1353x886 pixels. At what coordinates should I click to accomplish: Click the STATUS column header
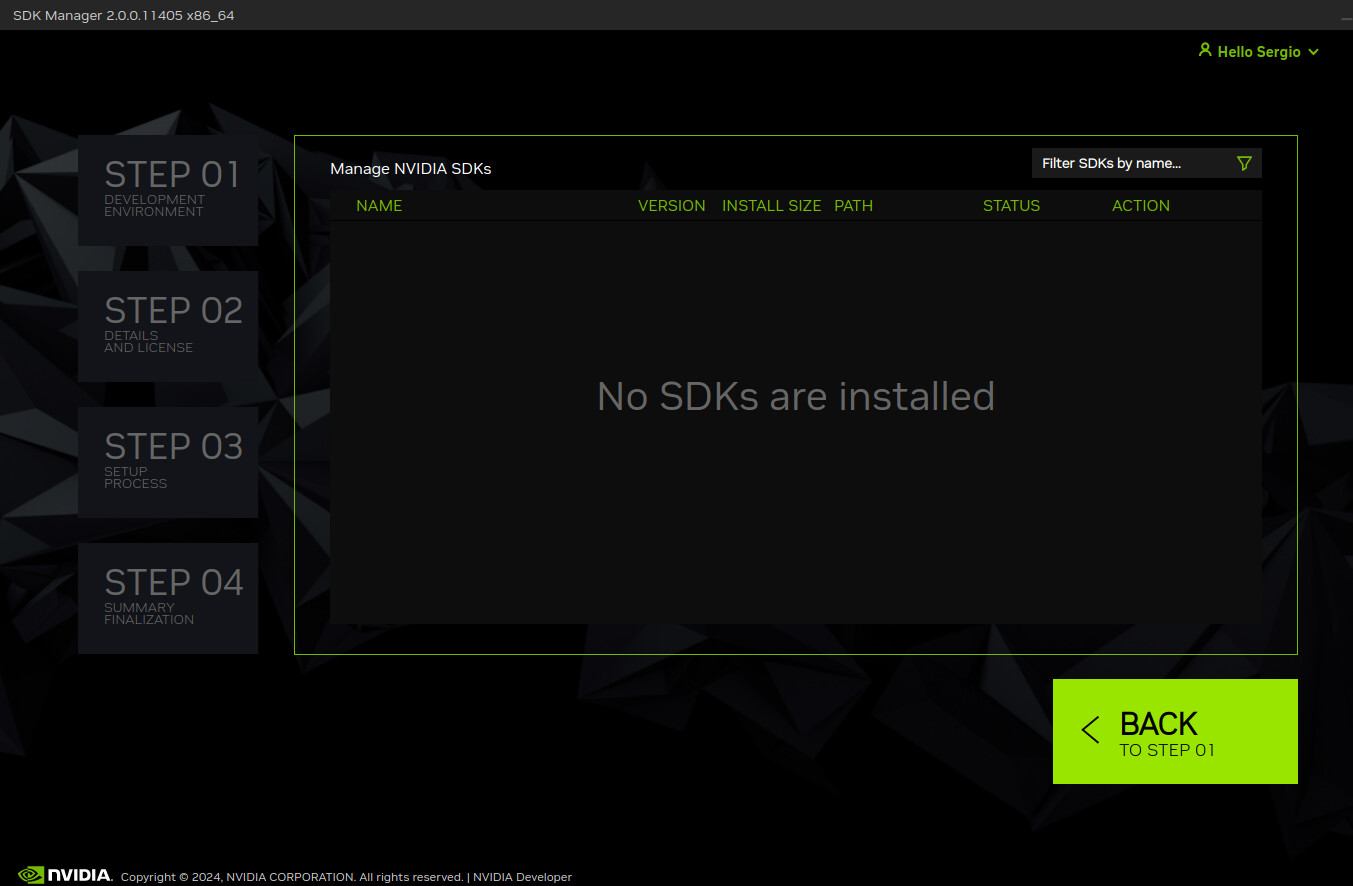click(x=1011, y=206)
